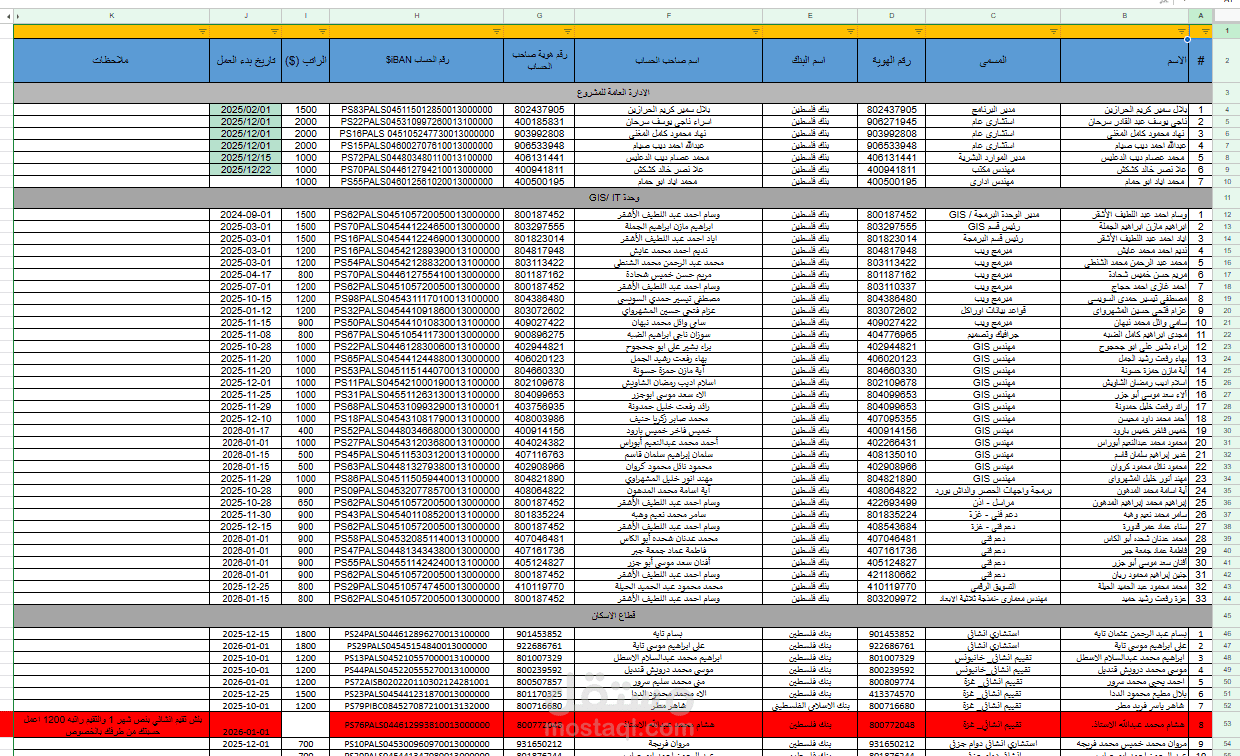Click the job title cell رئيس قسم البرمجة

[x=993, y=239]
